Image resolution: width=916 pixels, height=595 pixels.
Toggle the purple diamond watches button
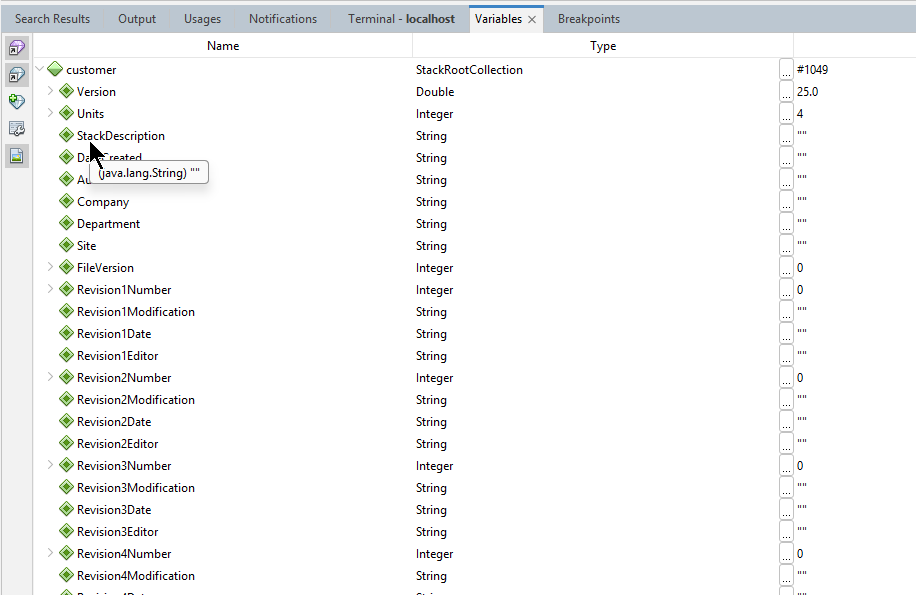coord(17,48)
